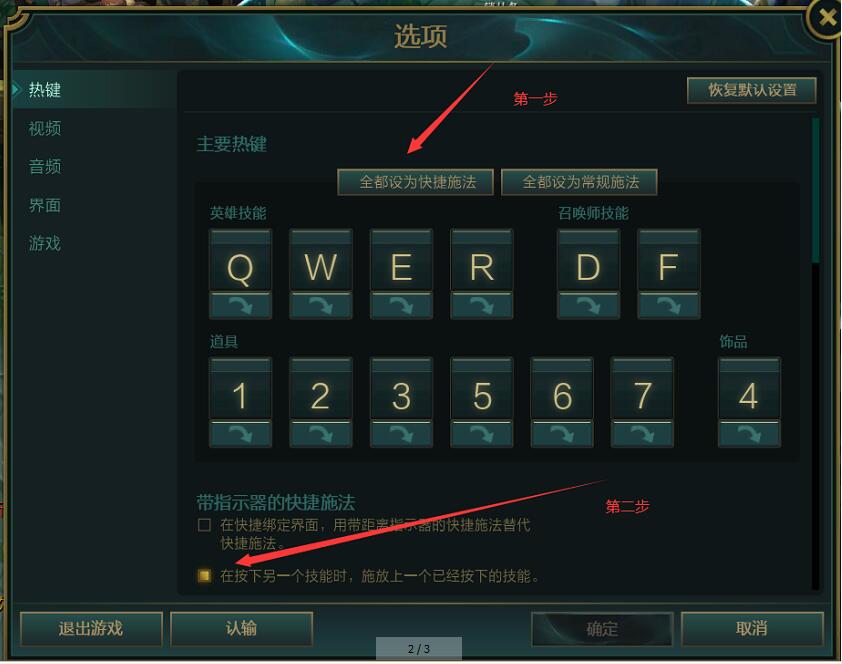Open the 游戏 settings tab
The width and height of the screenshot is (842, 664).
click(x=45, y=243)
